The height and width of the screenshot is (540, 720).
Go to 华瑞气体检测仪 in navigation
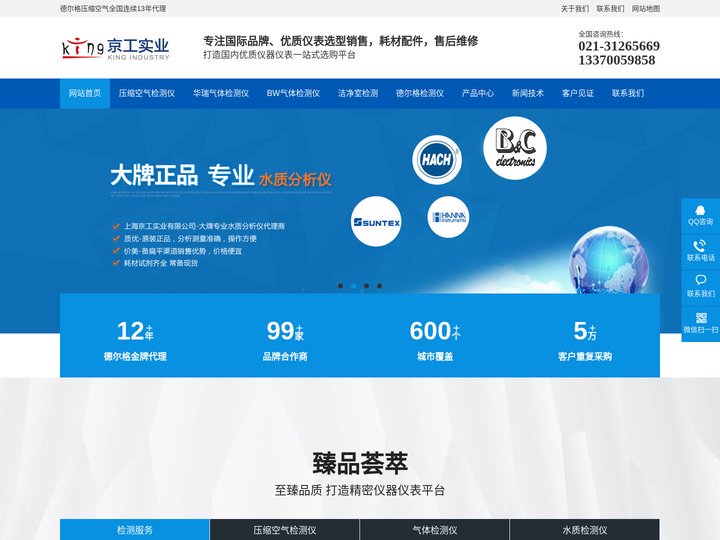coord(221,93)
